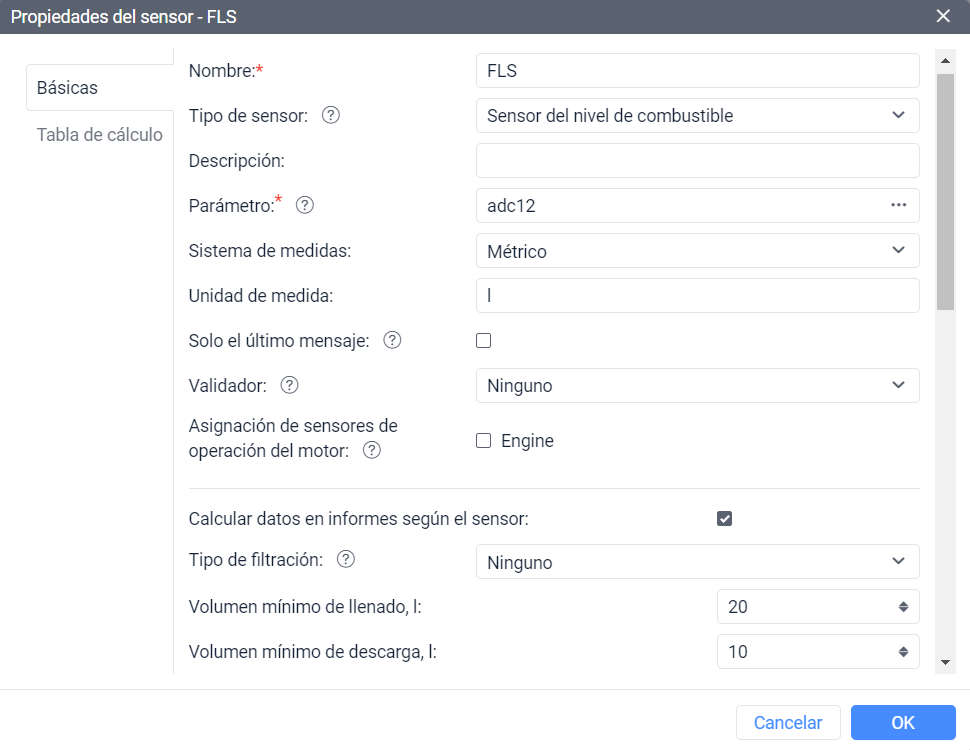This screenshot has height=750, width=970.
Task: Open help for Tipo de sensor
Action: 330,115
